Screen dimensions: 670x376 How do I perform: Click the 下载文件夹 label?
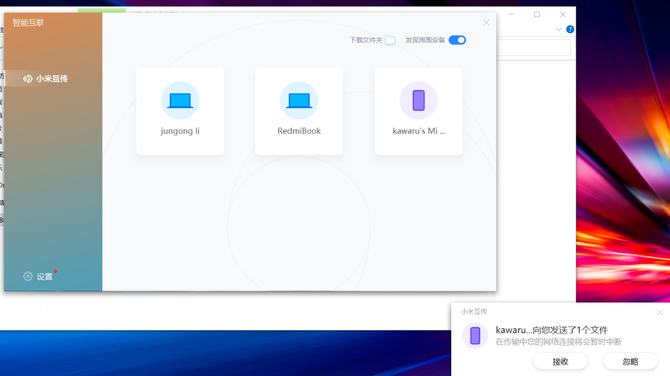click(366, 40)
